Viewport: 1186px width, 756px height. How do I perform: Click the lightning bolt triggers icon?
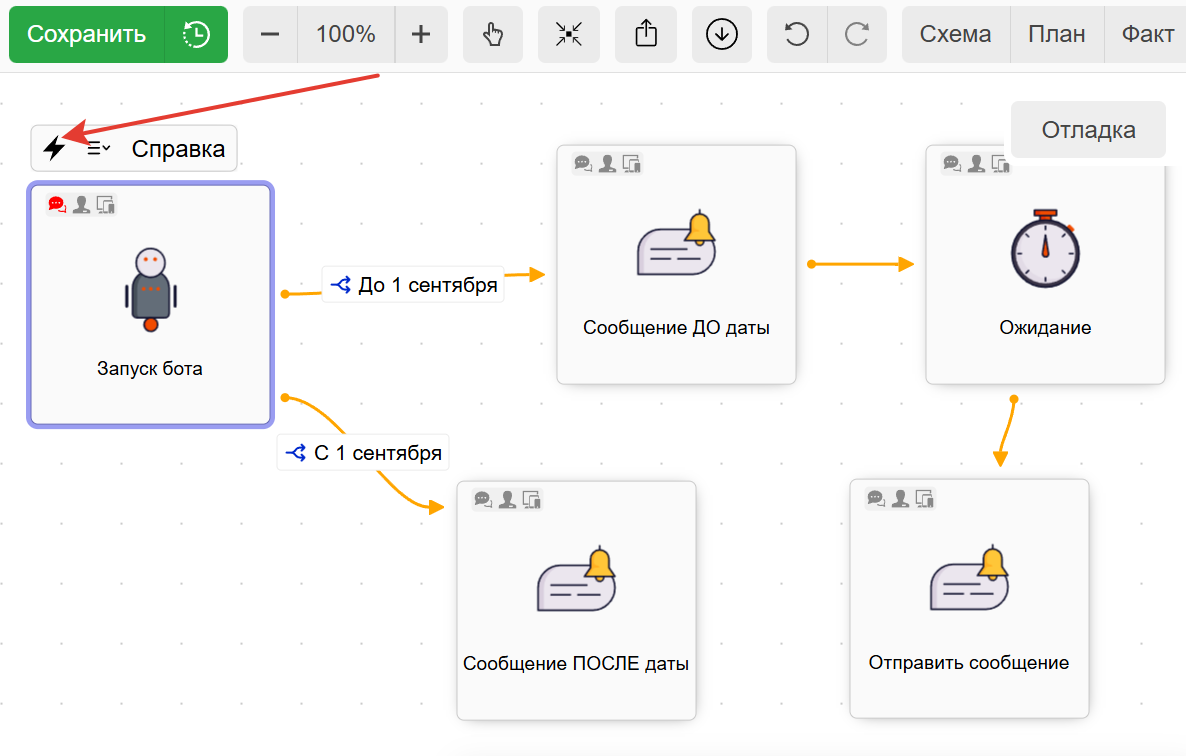54,149
